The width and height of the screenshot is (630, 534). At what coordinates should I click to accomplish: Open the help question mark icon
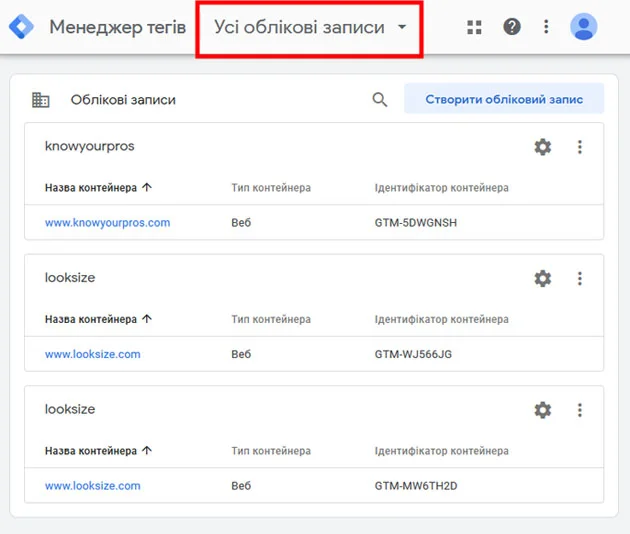512,27
